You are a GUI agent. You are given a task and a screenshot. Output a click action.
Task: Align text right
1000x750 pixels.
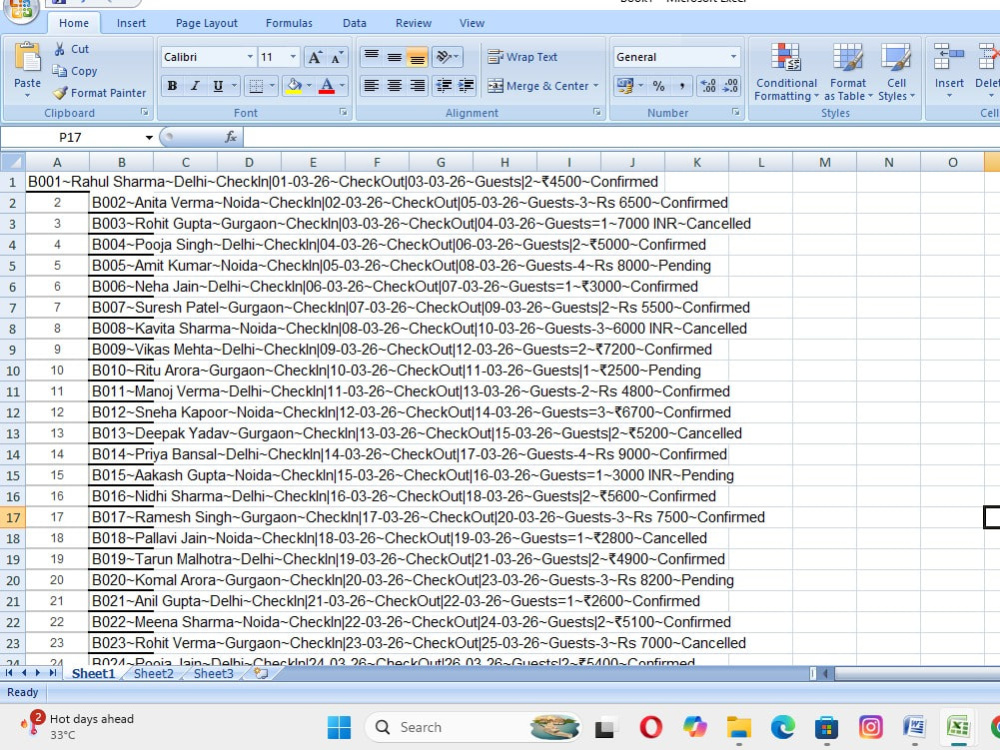[x=417, y=85]
